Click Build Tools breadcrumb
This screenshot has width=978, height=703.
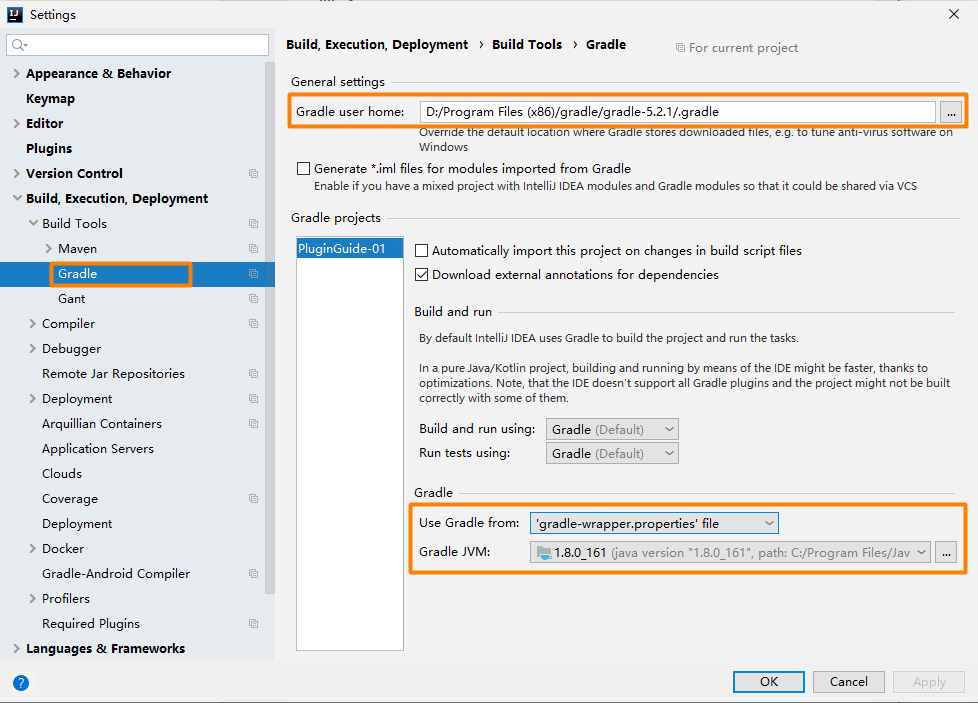(x=527, y=45)
